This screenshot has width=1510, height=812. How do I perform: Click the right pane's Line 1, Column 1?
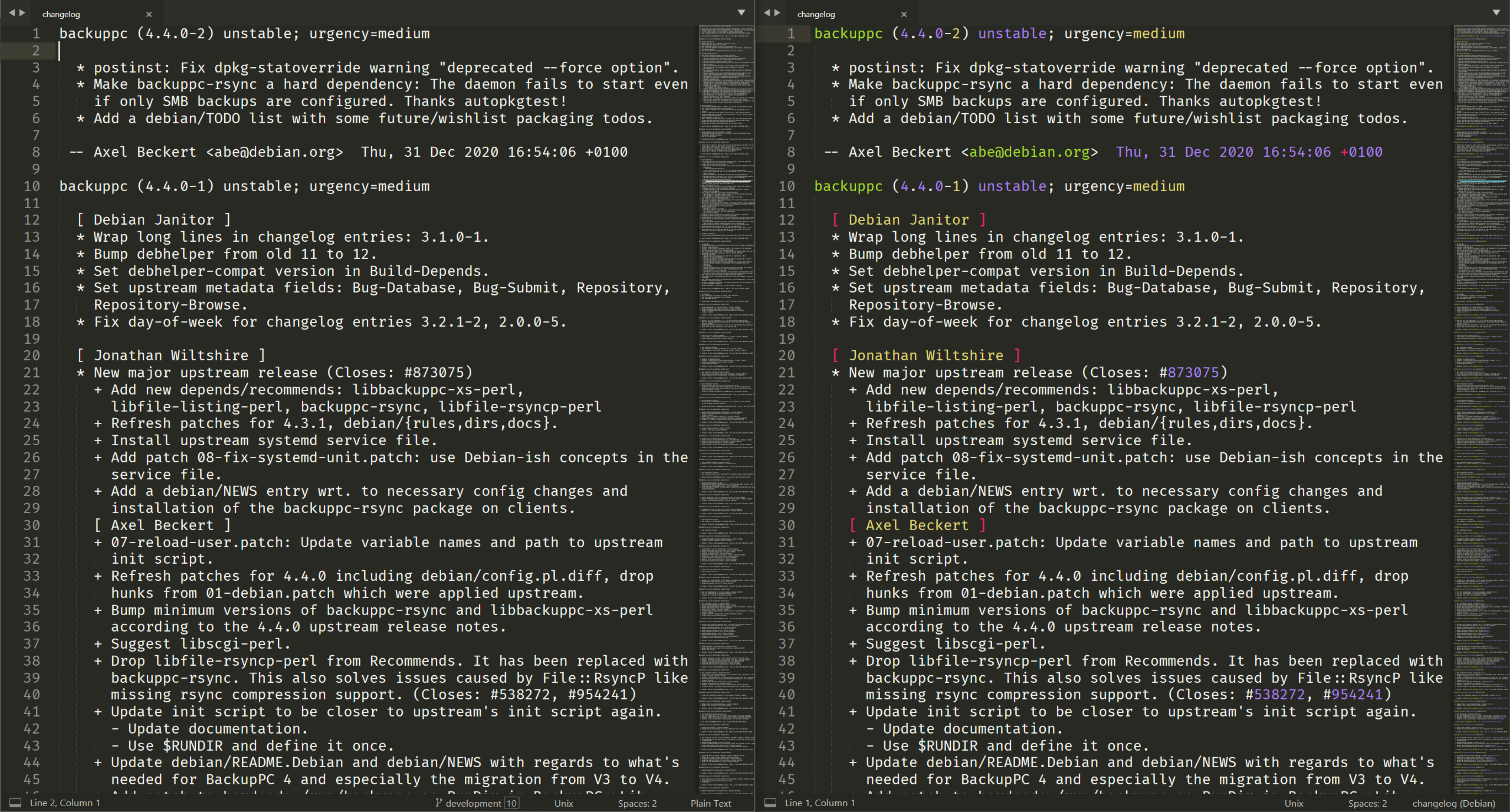tap(819, 803)
